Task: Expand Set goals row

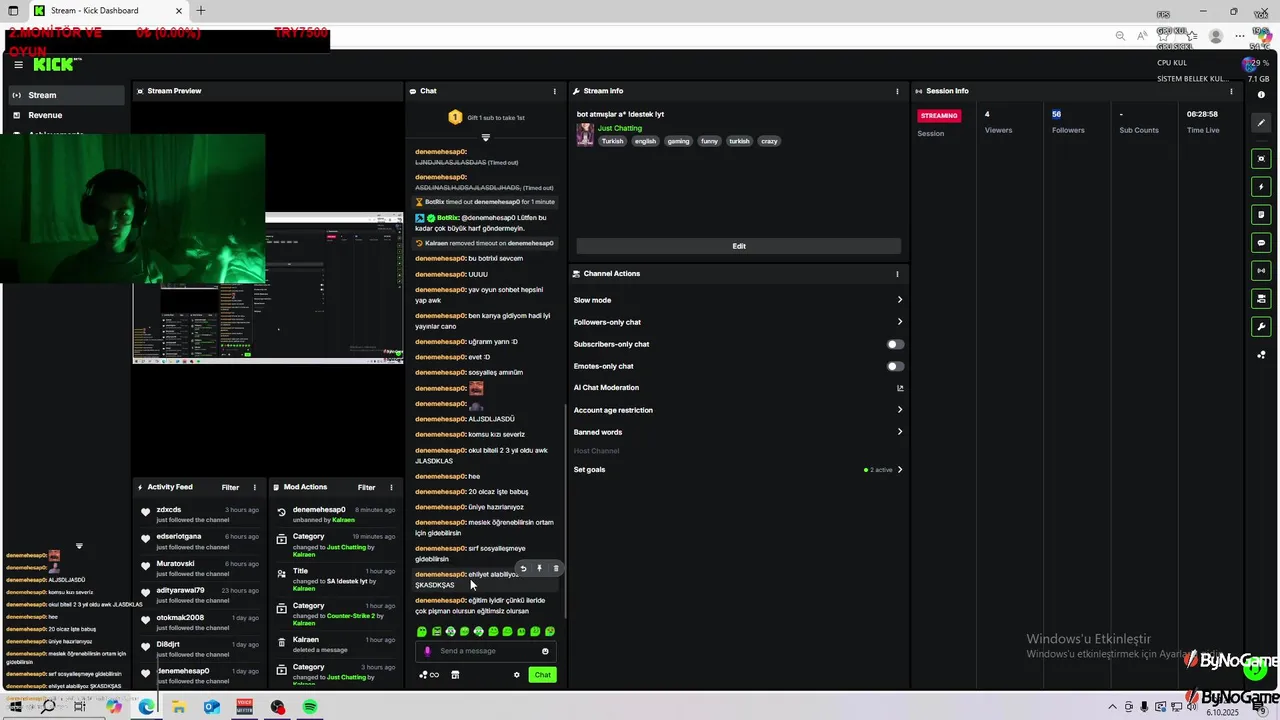Action: pyautogui.click(x=738, y=469)
